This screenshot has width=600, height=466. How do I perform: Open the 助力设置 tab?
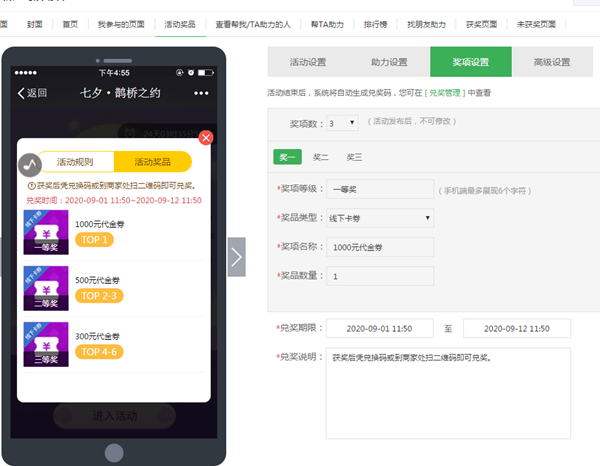click(x=390, y=62)
